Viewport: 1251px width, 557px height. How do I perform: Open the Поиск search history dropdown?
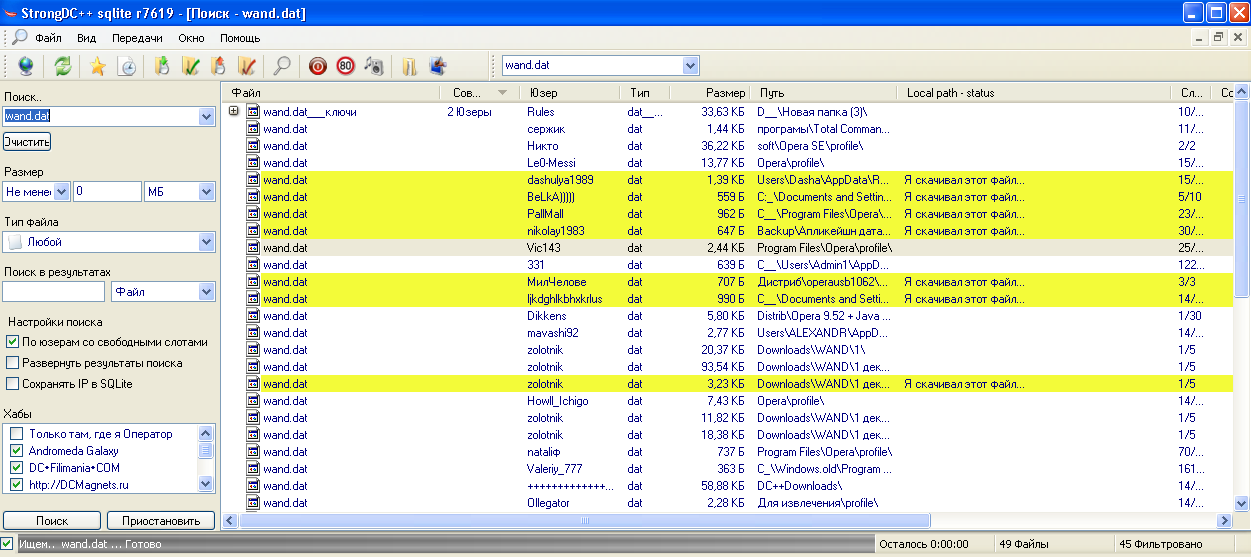pyautogui.click(x=207, y=116)
